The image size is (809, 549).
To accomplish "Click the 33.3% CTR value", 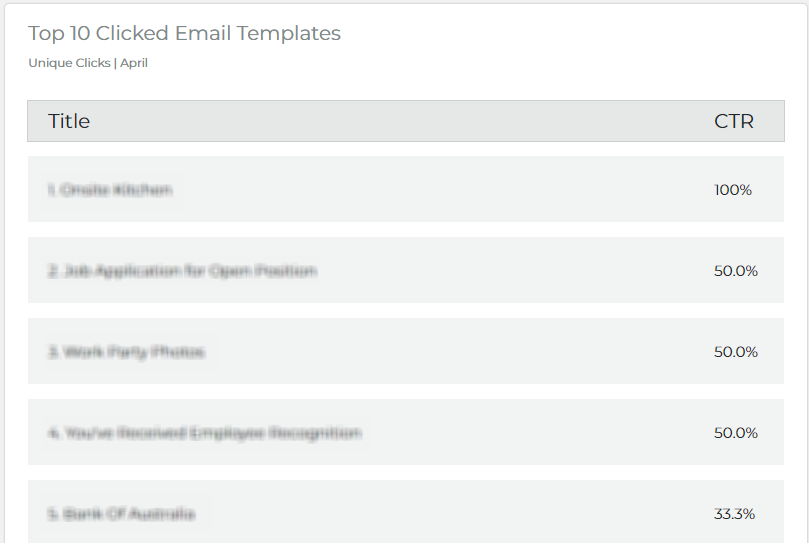I will (734, 514).
